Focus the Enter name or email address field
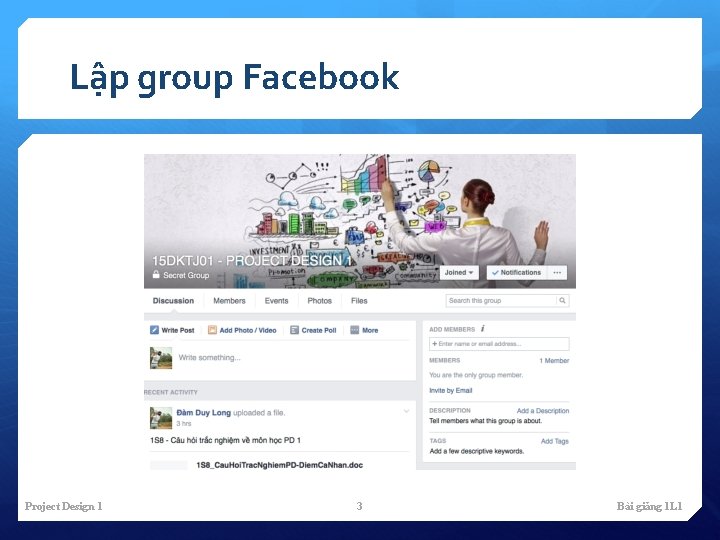The height and width of the screenshot is (540, 720). [499, 343]
